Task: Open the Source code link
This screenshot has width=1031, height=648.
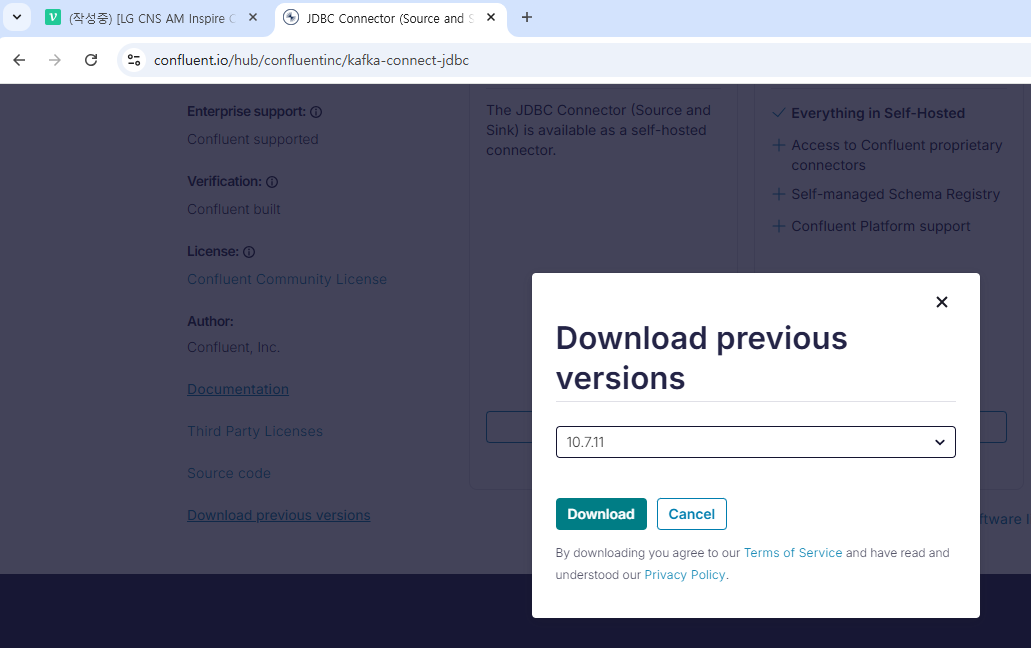Action: pos(229,473)
